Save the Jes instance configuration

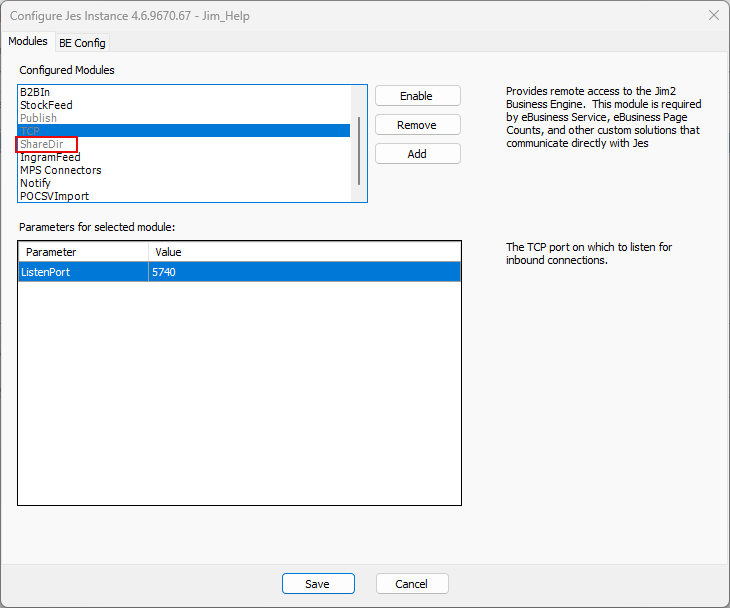(318, 584)
